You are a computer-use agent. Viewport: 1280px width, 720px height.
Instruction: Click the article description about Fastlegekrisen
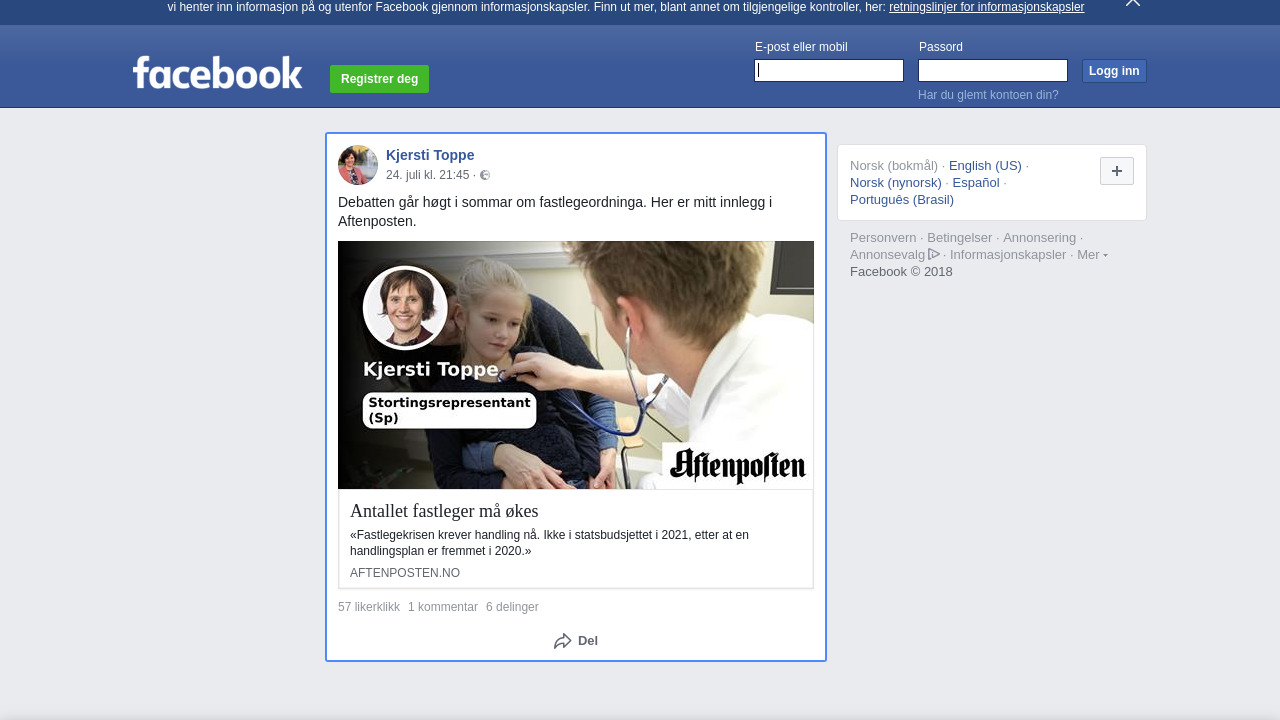point(549,543)
